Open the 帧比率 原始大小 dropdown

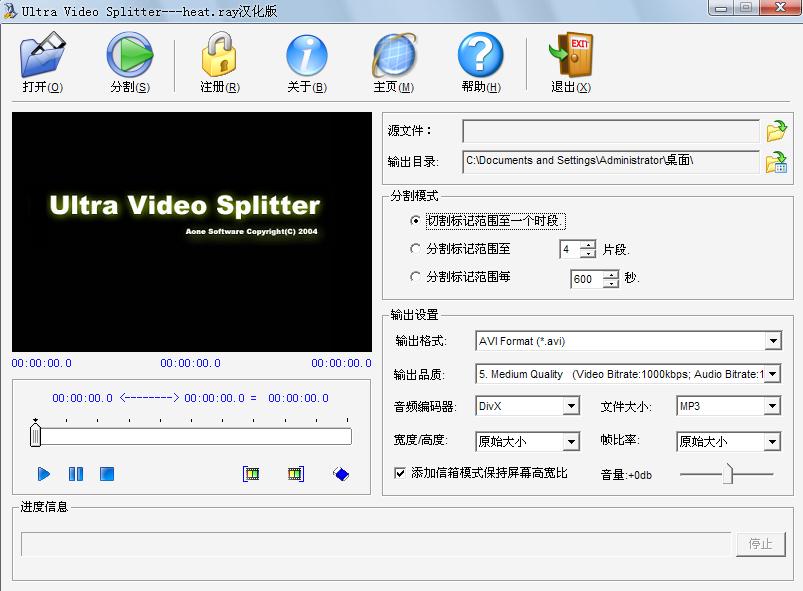click(772, 442)
